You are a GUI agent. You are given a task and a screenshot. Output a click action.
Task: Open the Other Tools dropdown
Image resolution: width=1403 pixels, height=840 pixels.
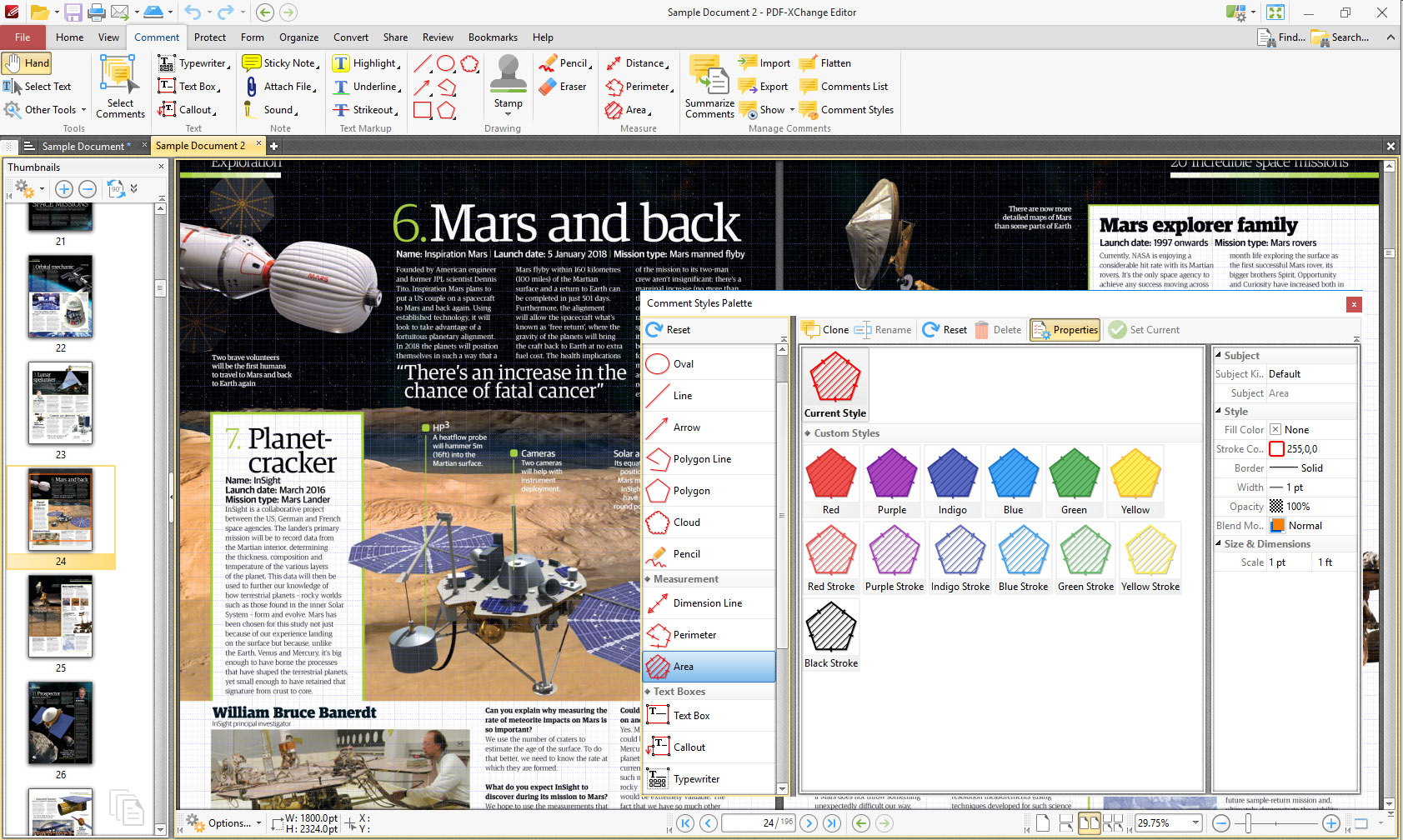click(46, 110)
